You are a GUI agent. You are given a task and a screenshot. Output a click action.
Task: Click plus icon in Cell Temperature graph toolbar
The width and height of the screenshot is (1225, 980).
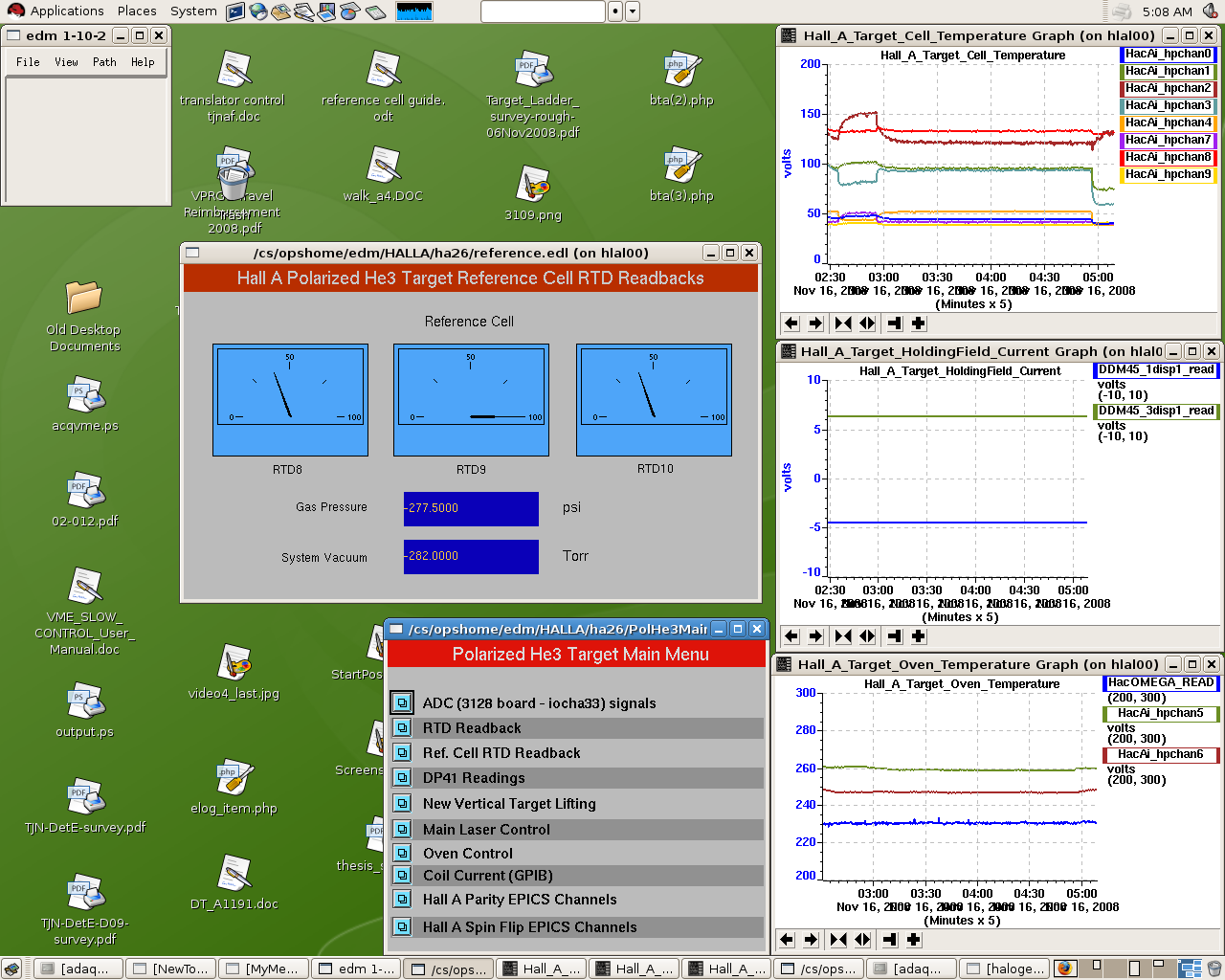(x=918, y=323)
